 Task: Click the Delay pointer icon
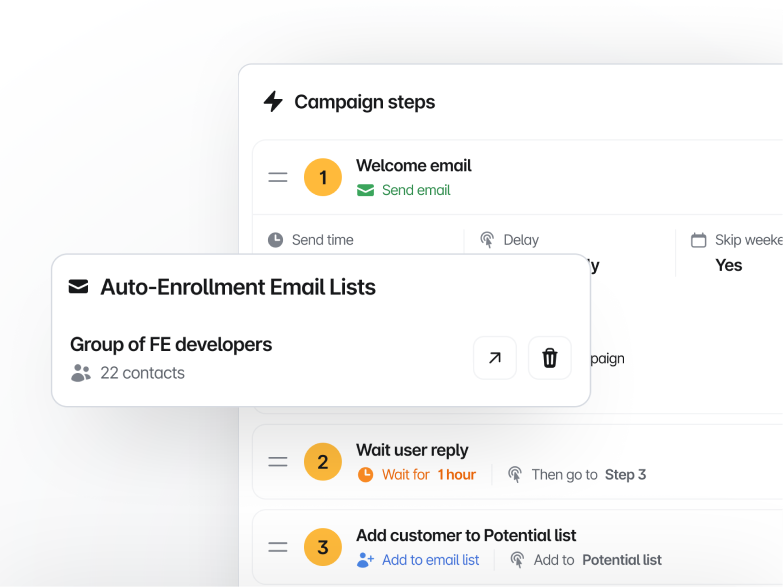coord(487,240)
